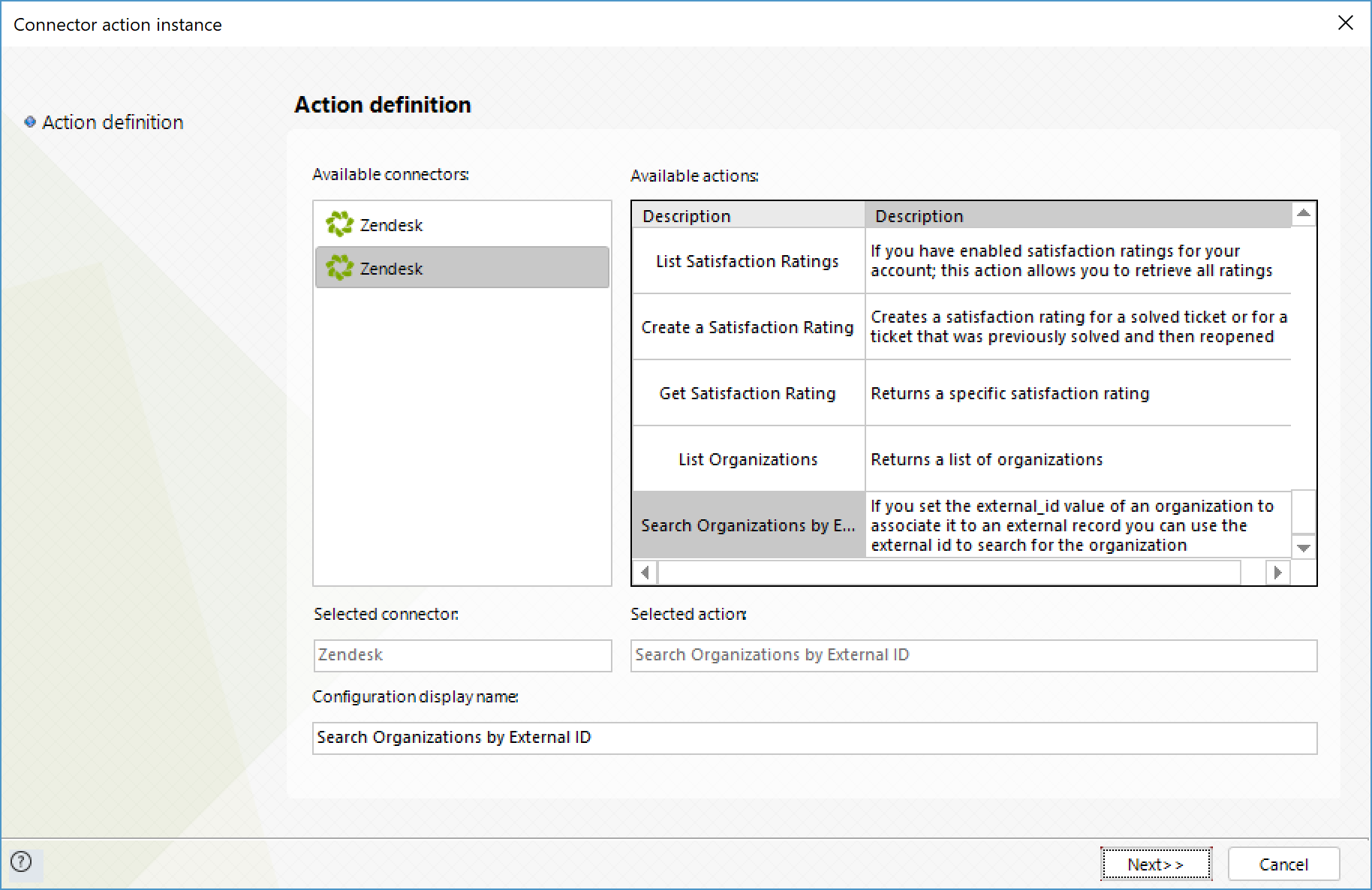Close the Connector action instance dialog

point(1346,23)
